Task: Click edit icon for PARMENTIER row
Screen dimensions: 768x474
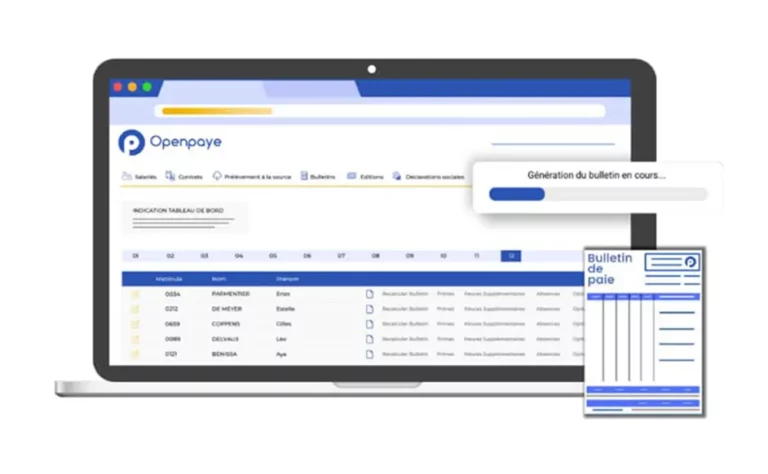Action: (135, 294)
